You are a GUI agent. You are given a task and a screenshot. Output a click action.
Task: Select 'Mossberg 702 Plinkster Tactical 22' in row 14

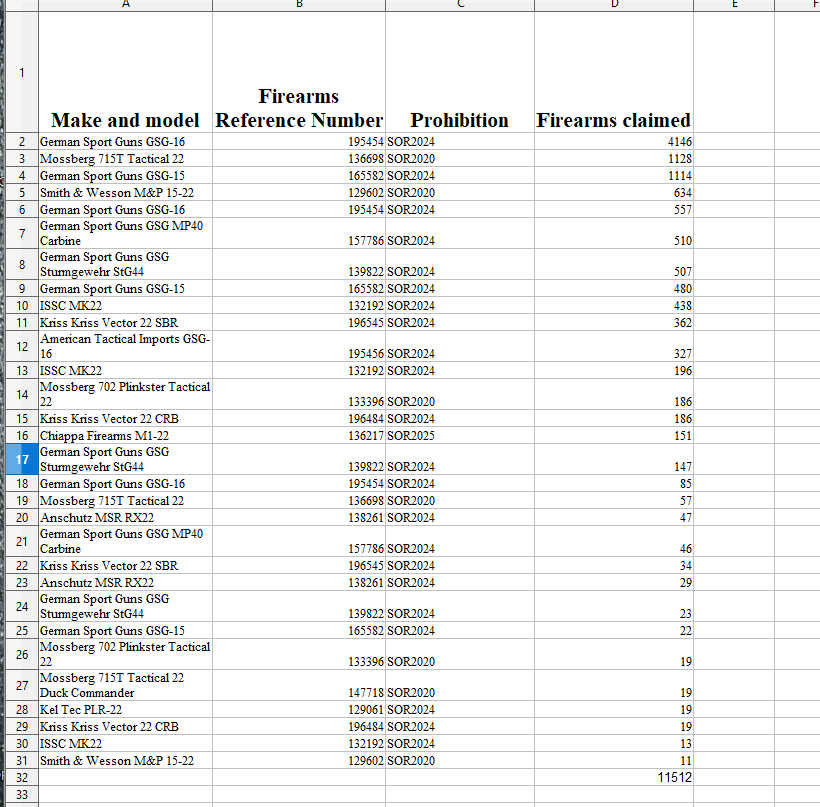(x=126, y=394)
